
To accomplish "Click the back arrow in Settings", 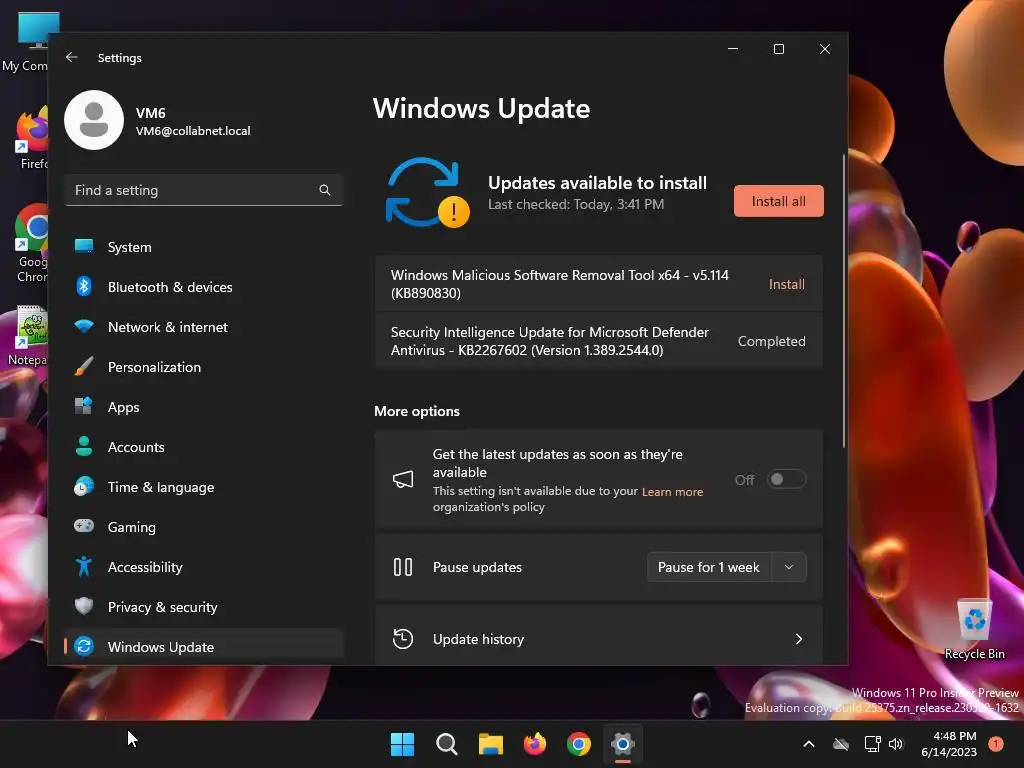I will click(x=72, y=57).
